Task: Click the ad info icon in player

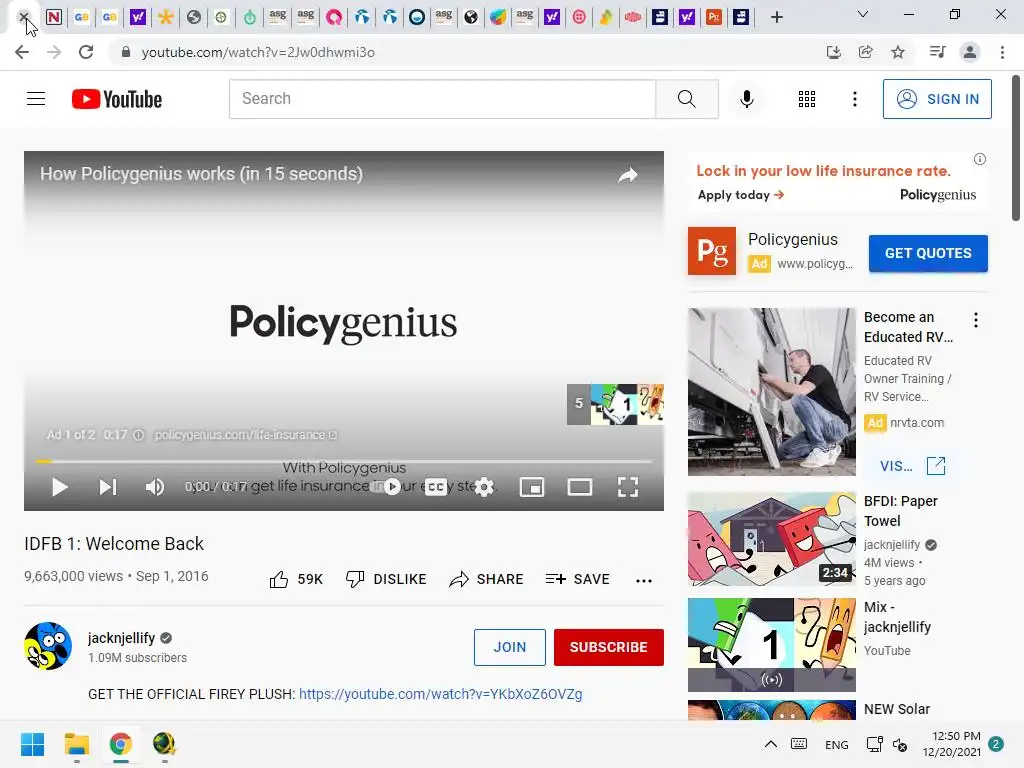Action: point(138,435)
